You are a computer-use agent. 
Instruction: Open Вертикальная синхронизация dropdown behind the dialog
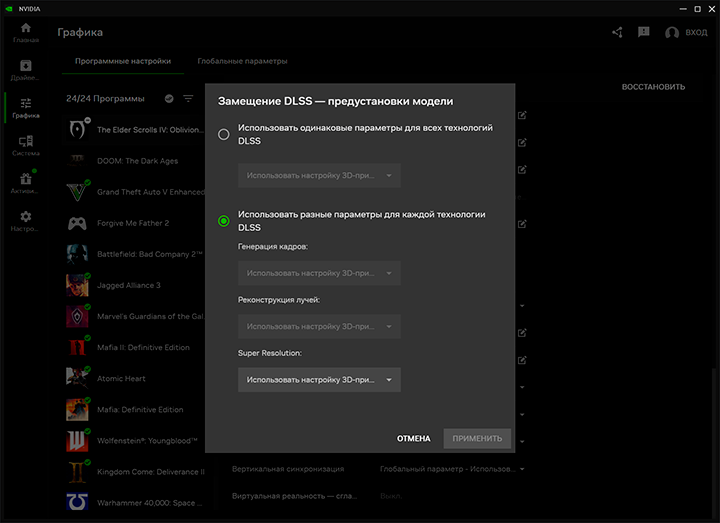[x=452, y=469]
